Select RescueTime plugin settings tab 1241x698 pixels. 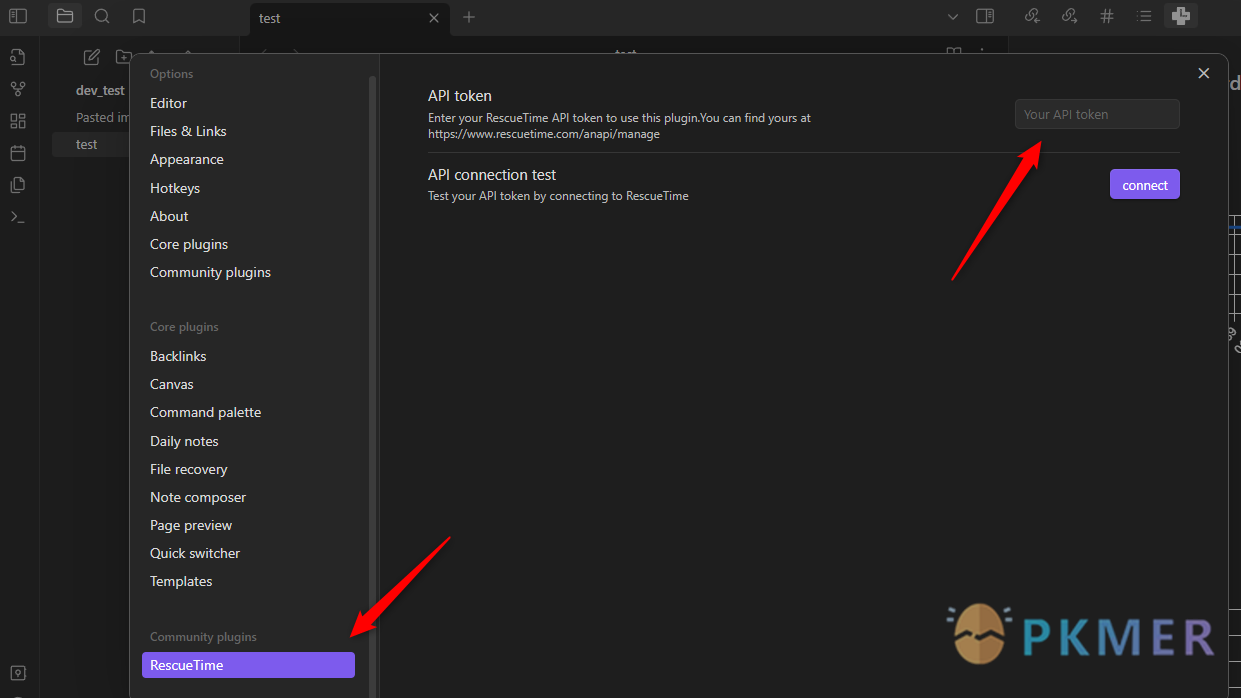click(248, 665)
